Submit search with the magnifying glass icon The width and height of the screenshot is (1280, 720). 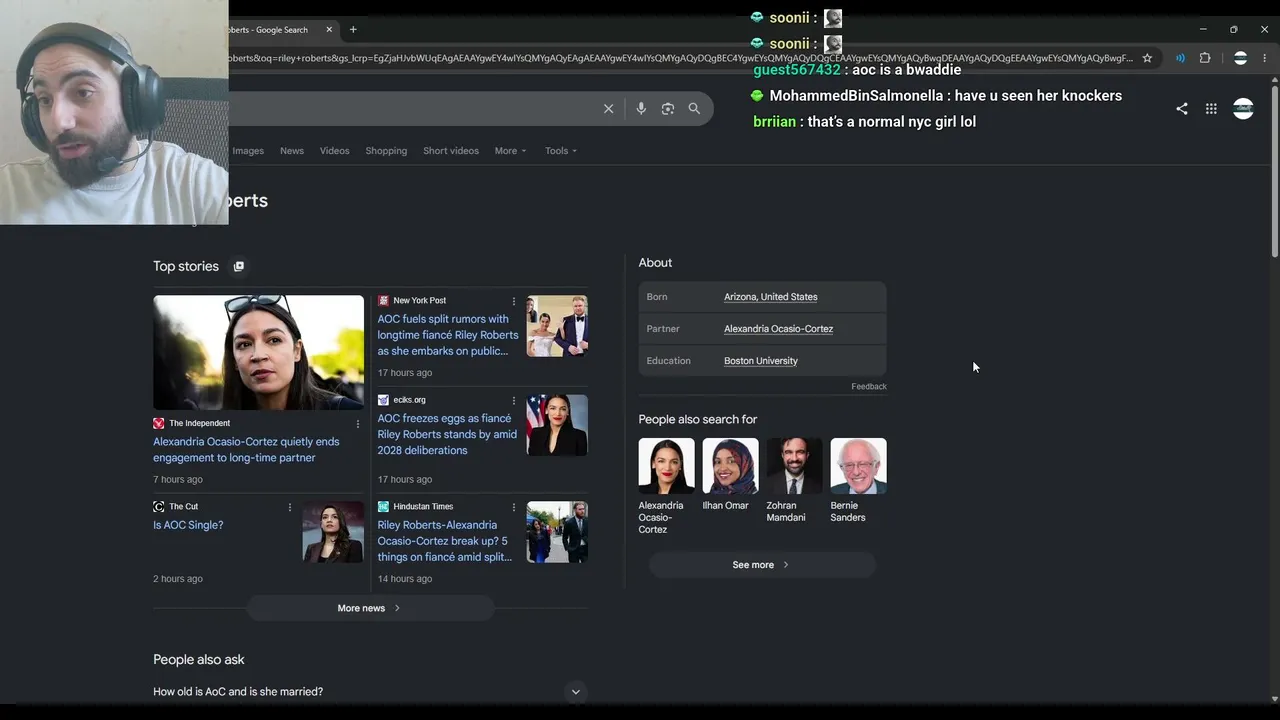pyautogui.click(x=694, y=109)
